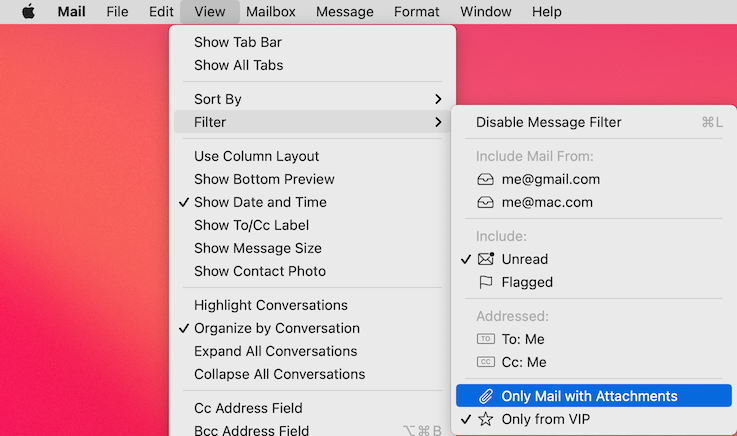The width and height of the screenshot is (737, 436).
Task: Show the Cc Address Field
Action: (x=312, y=408)
